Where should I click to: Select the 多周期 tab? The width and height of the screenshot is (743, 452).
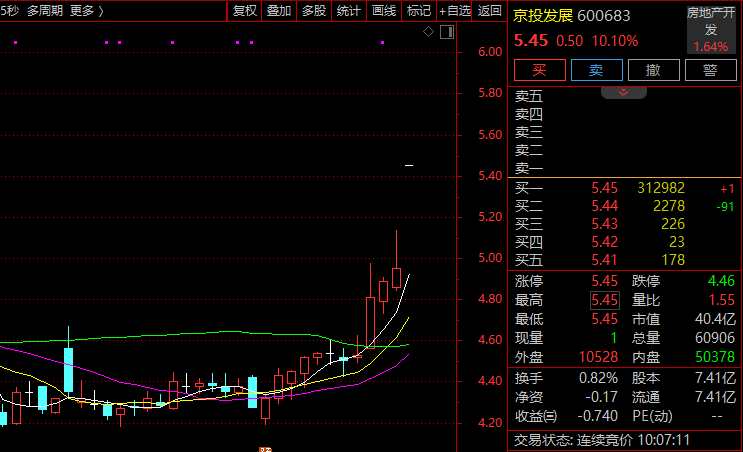point(45,10)
